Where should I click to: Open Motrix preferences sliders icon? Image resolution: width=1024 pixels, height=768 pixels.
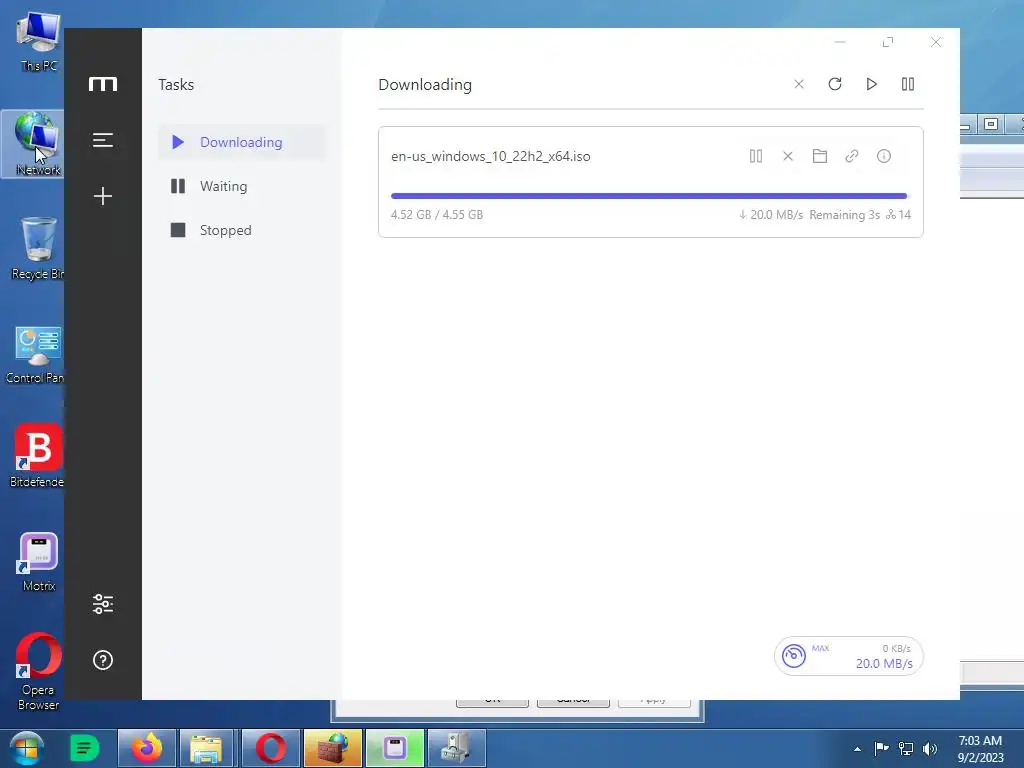pos(103,604)
